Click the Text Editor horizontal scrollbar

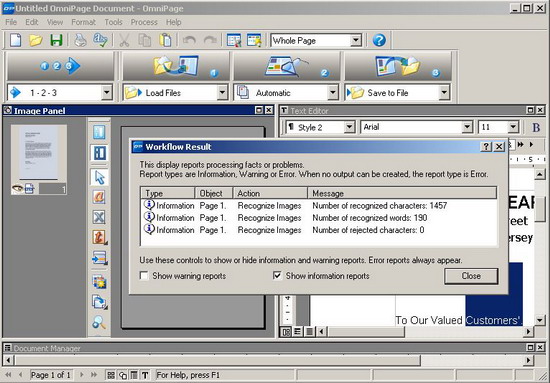[x=366, y=331]
